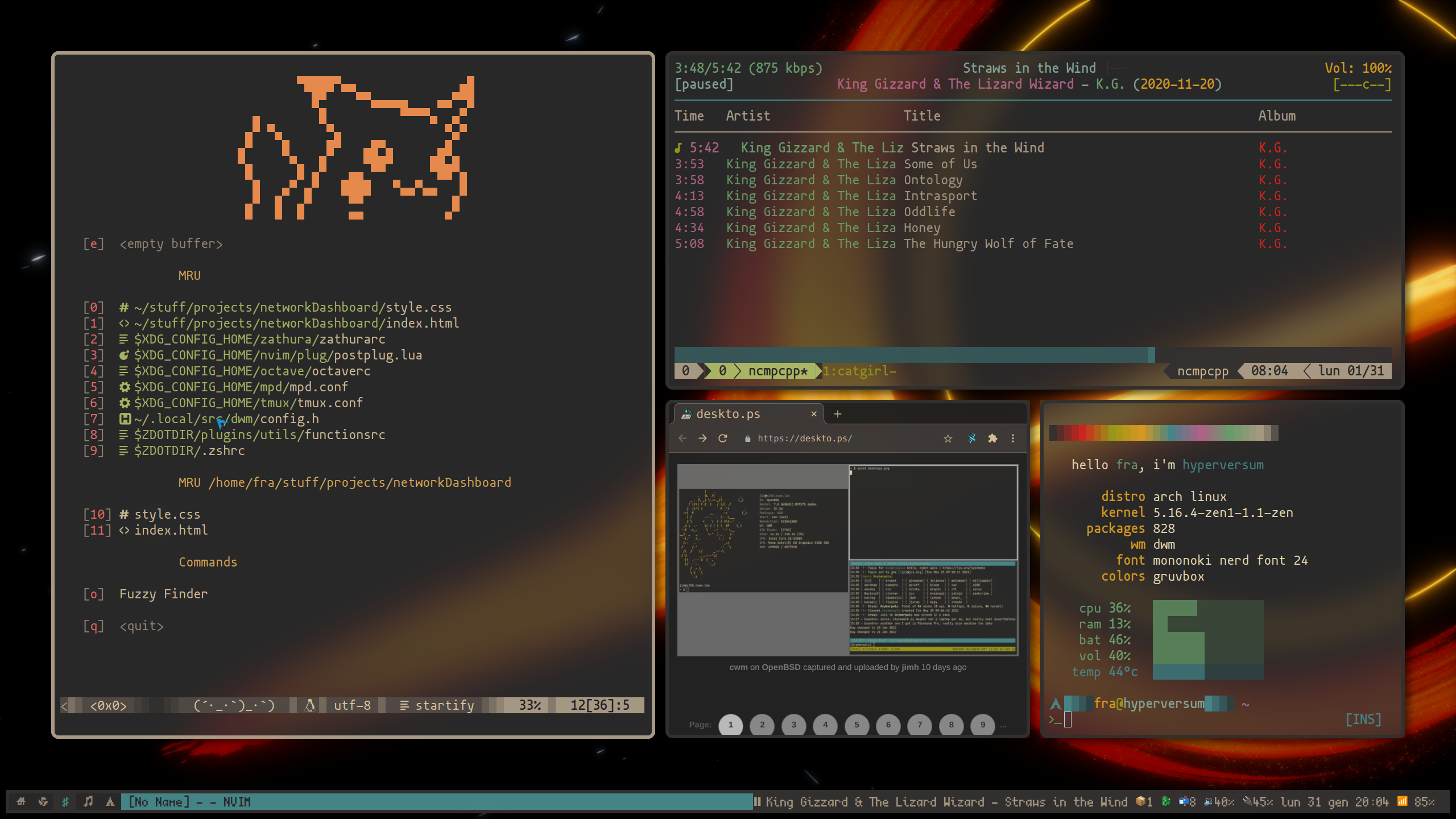Open a new browser tab with plus

[x=837, y=414]
